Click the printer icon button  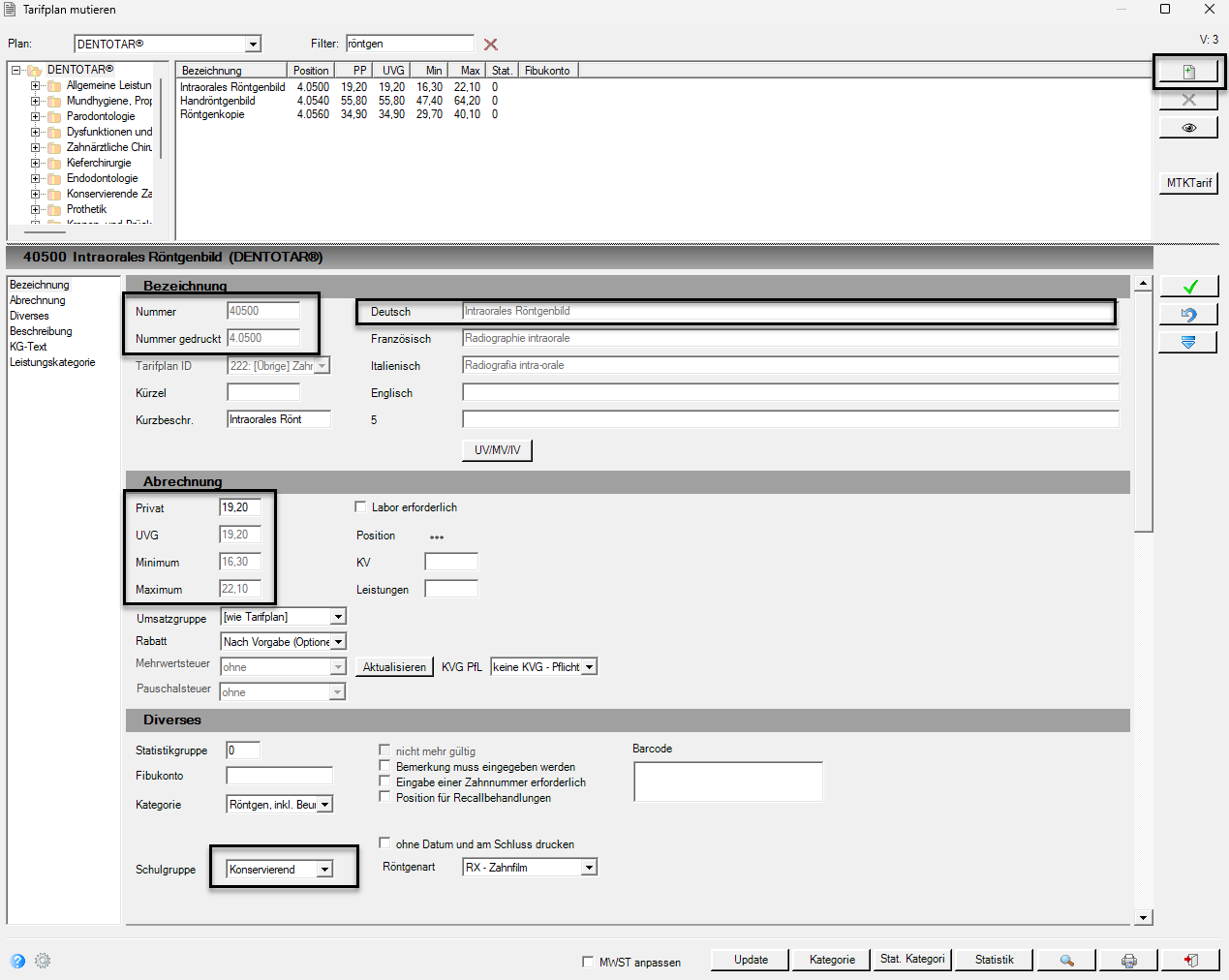pyautogui.click(x=1128, y=960)
